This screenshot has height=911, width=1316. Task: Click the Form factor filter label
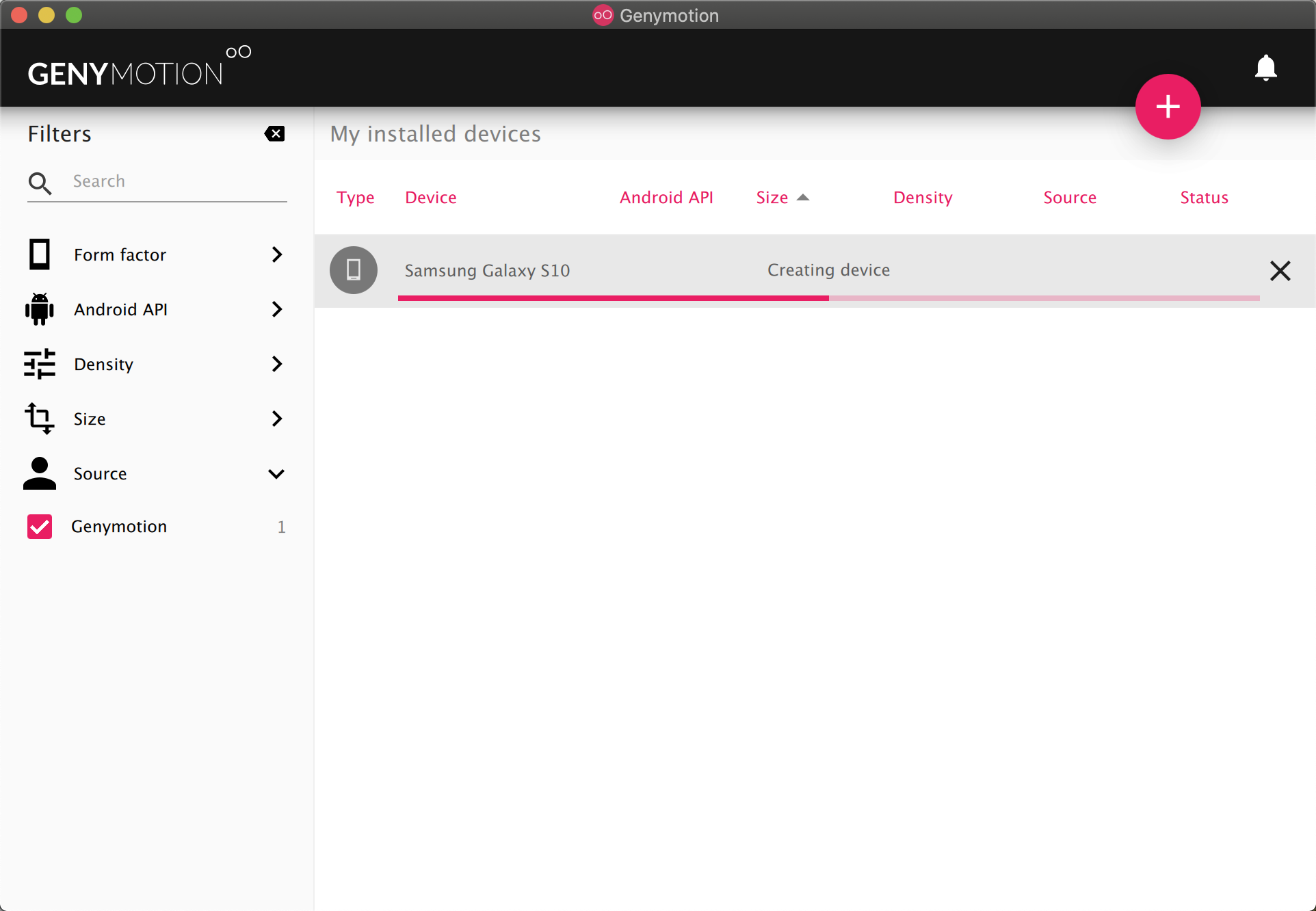pyautogui.click(x=120, y=254)
